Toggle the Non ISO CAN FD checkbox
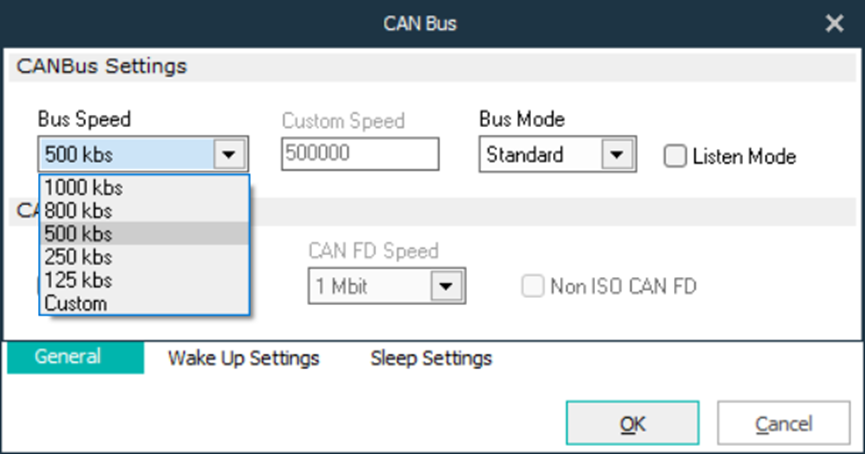The width and height of the screenshot is (865, 454). pyautogui.click(x=534, y=287)
